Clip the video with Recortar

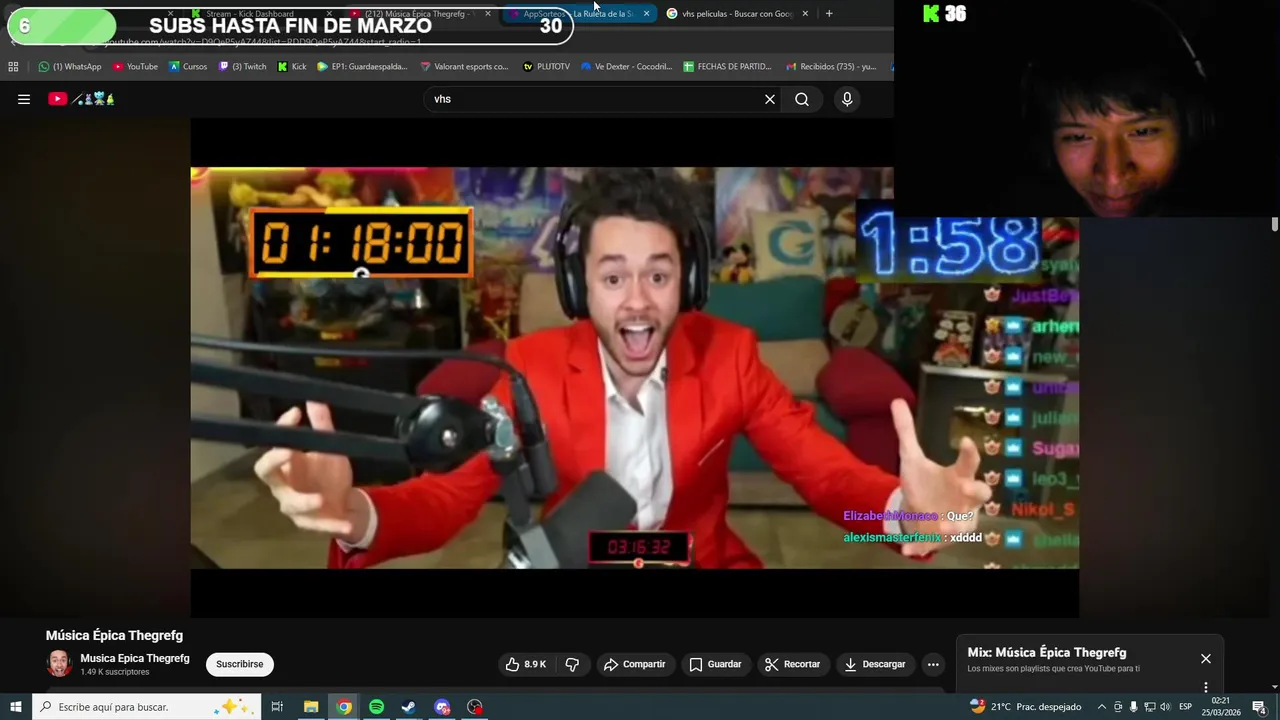[793, 664]
